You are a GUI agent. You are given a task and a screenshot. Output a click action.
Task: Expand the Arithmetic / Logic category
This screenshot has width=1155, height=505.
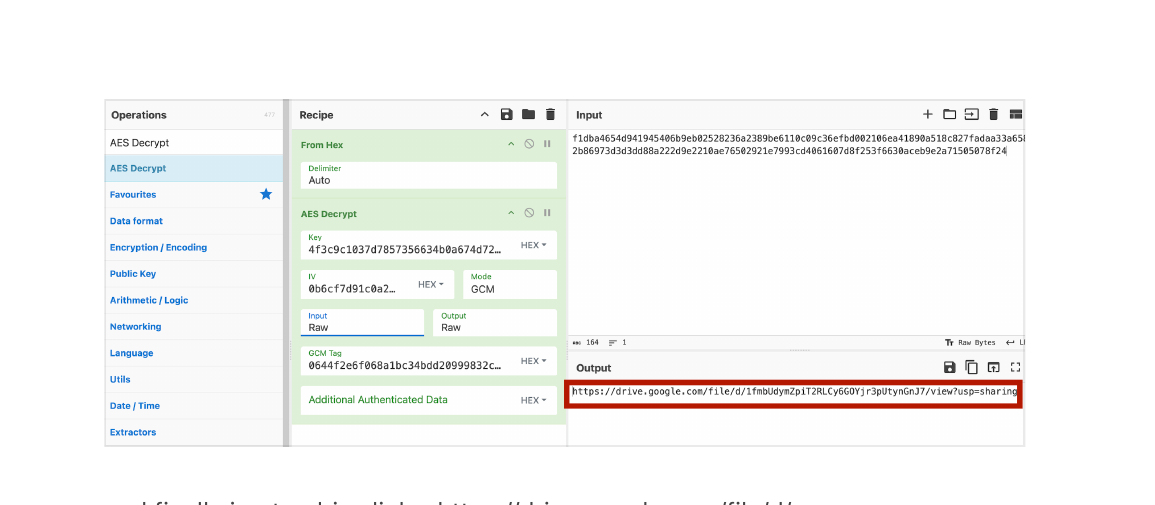tap(194, 300)
